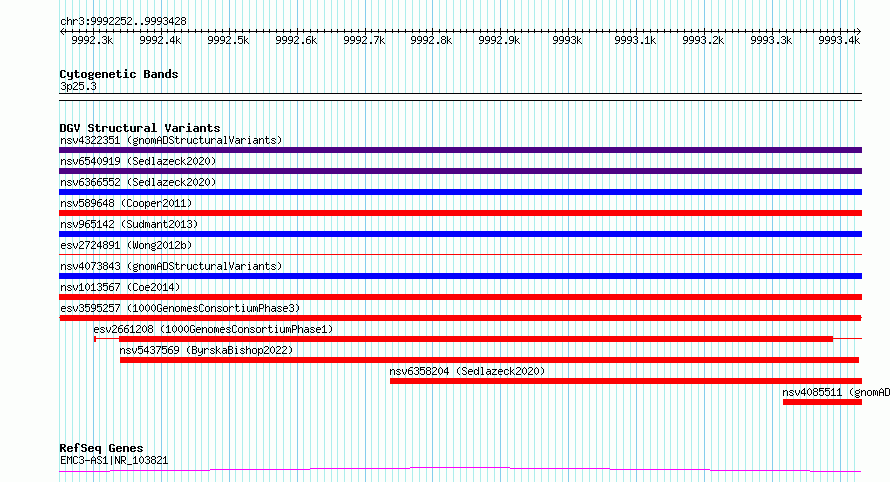This screenshot has width=890, height=482.
Task: Click the chr3:9992252..9993428 region label
Action: [123, 21]
